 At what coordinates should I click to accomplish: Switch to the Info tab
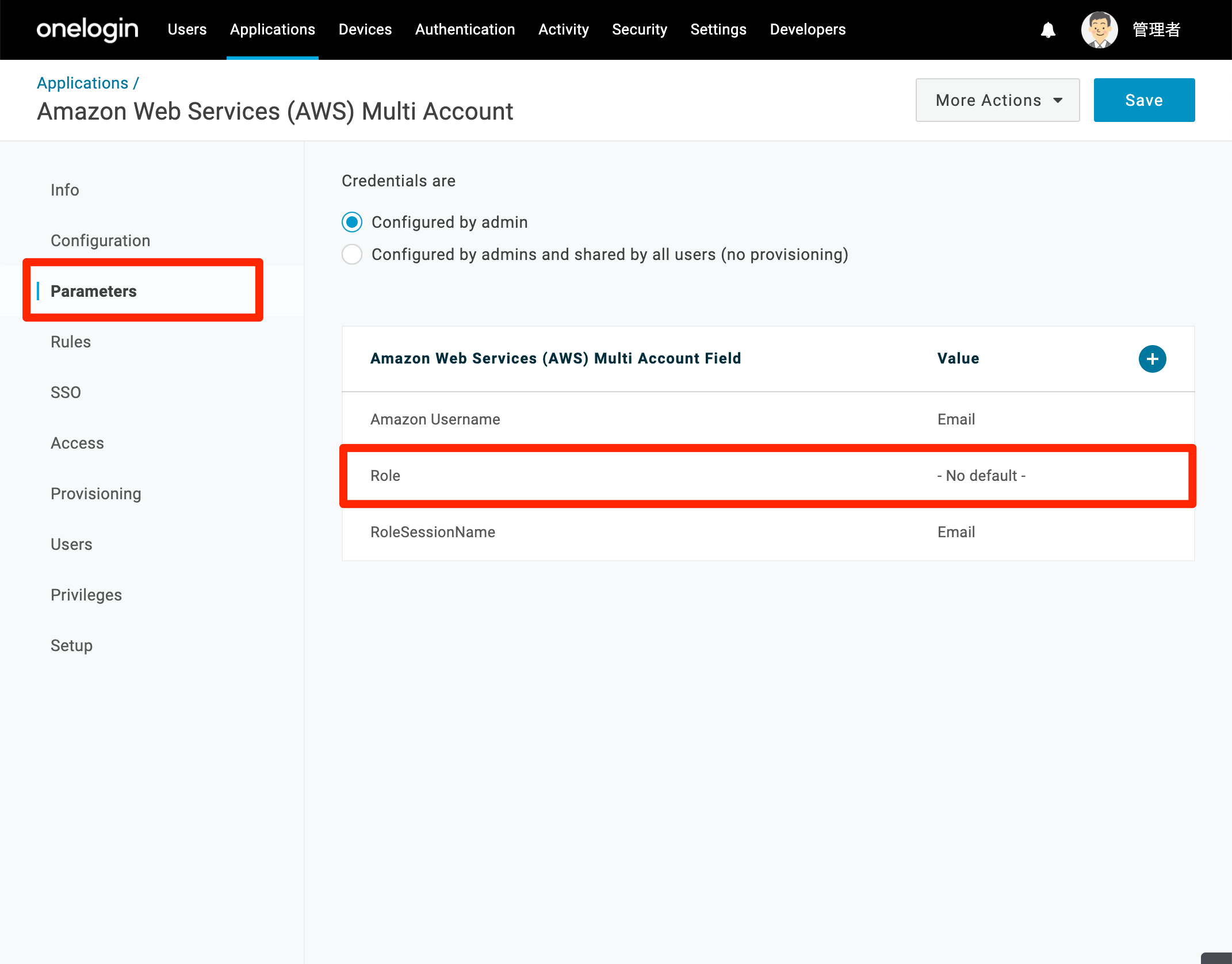[x=65, y=190]
